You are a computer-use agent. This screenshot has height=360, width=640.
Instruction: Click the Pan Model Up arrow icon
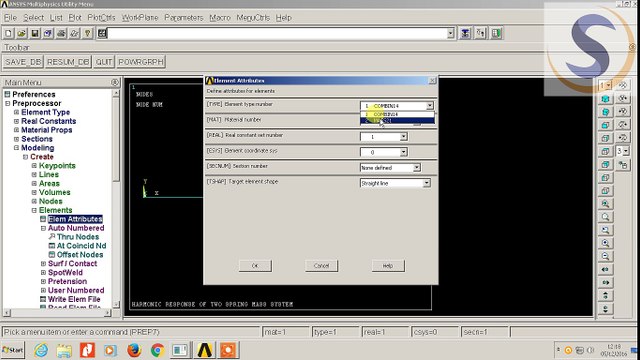(605, 296)
